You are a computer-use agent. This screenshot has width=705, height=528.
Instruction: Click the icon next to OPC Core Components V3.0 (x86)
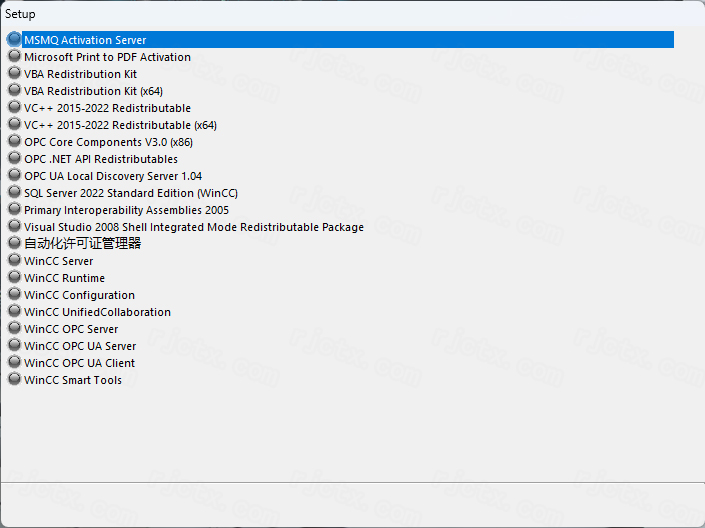pos(14,141)
